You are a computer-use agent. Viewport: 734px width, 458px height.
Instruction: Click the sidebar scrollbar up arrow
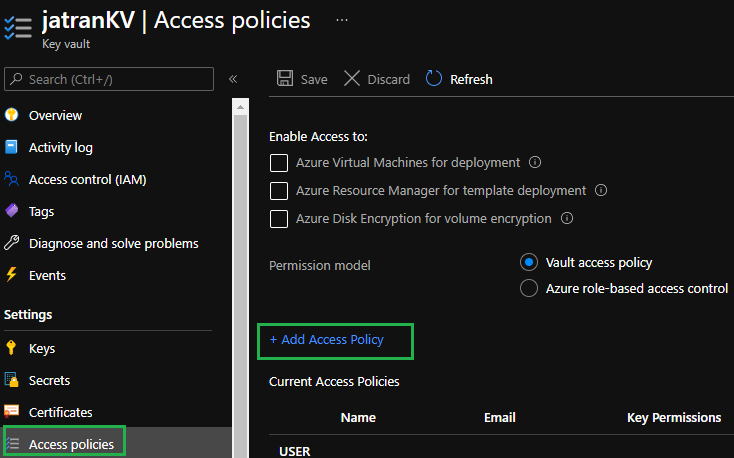(x=240, y=107)
